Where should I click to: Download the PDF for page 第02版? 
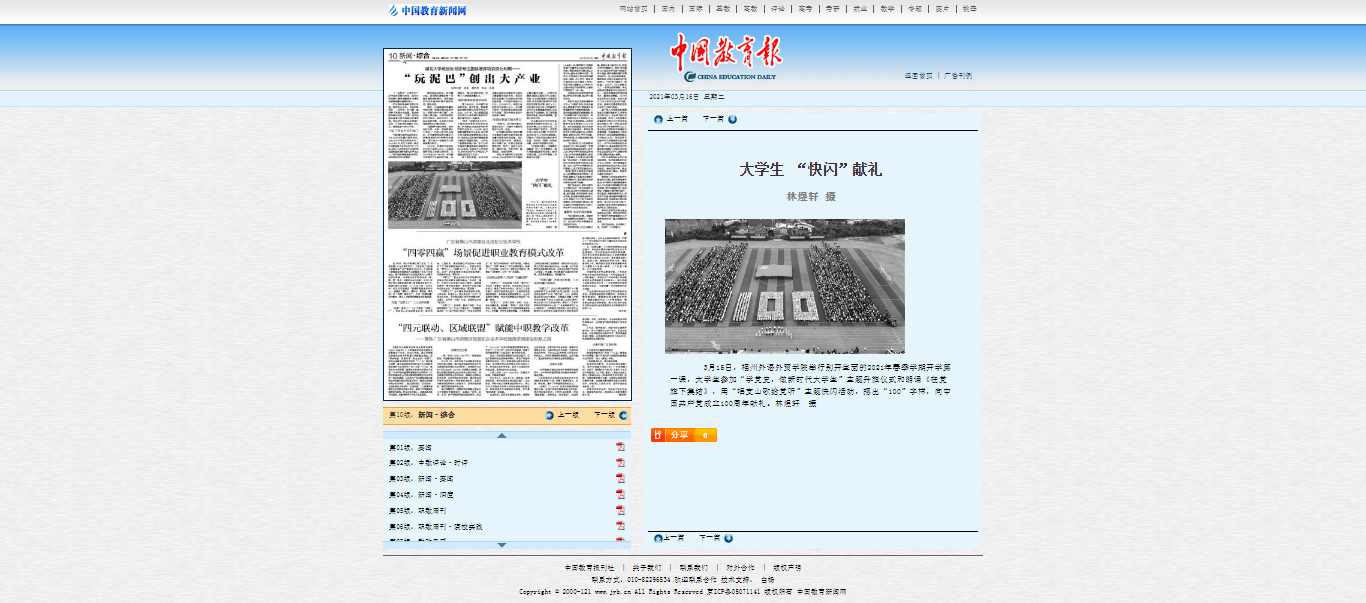pyautogui.click(x=620, y=463)
